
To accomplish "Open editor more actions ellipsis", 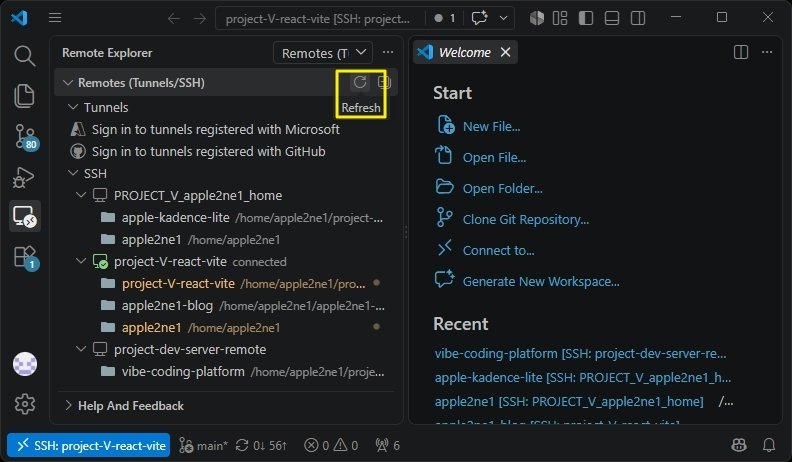I will pos(767,52).
